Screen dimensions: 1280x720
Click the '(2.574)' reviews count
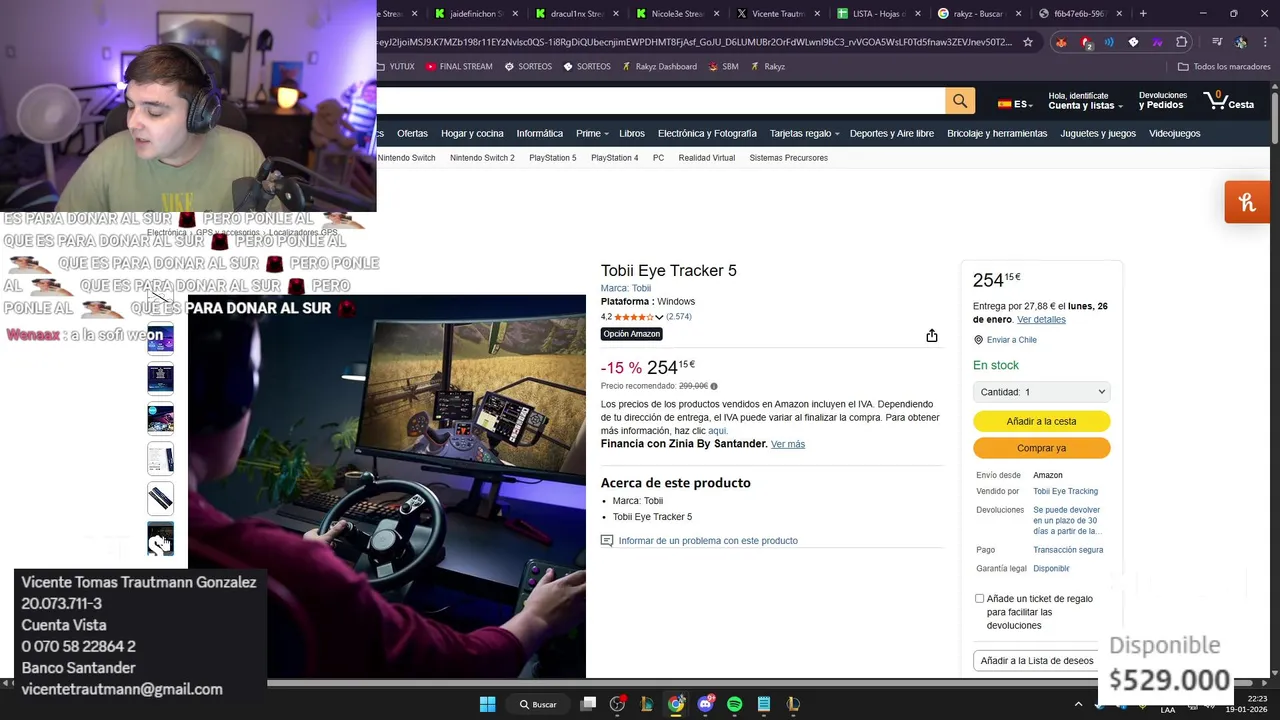[x=679, y=317]
